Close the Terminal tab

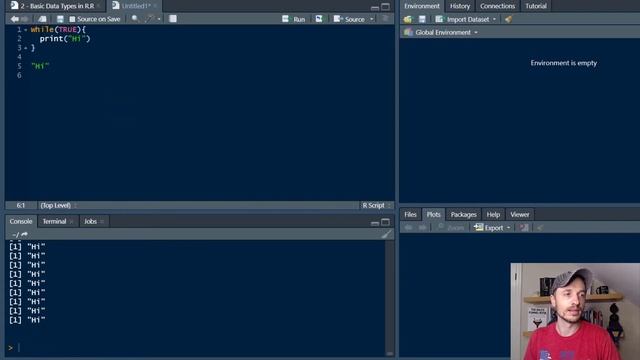[x=71, y=222]
